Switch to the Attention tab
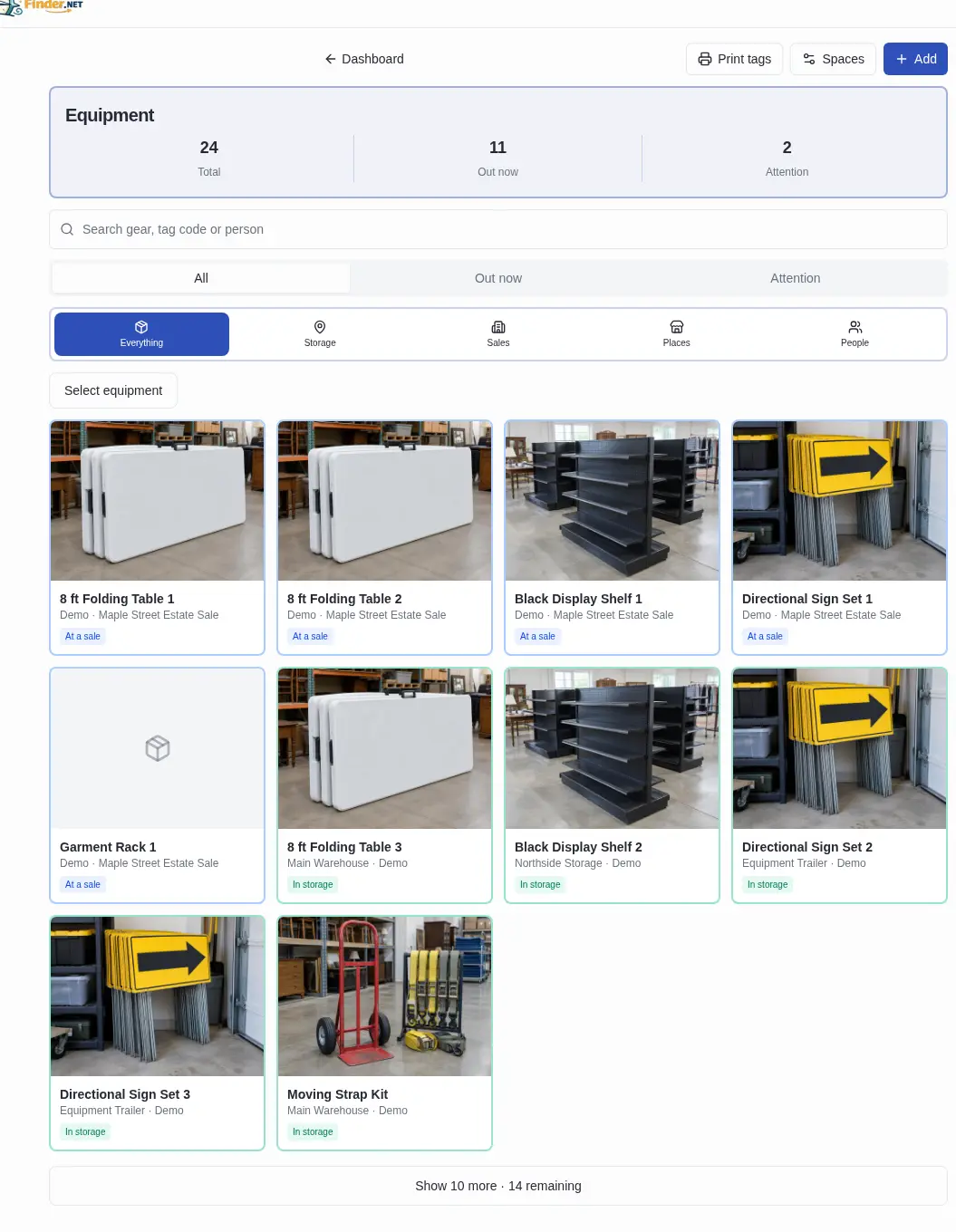This screenshot has height=1232, width=956. click(x=796, y=278)
